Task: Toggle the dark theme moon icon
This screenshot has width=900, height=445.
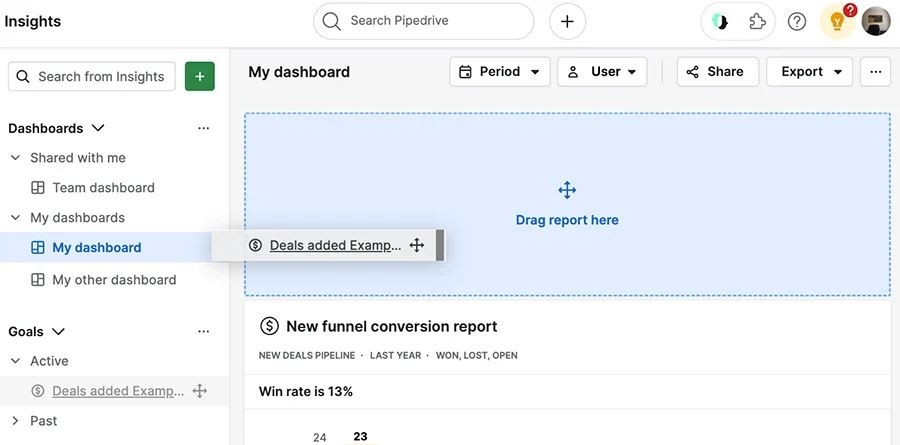Action: point(720,21)
